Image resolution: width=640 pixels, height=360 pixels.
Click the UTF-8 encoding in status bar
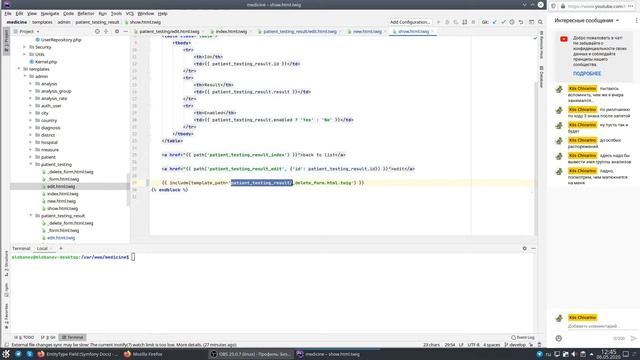coord(473,345)
